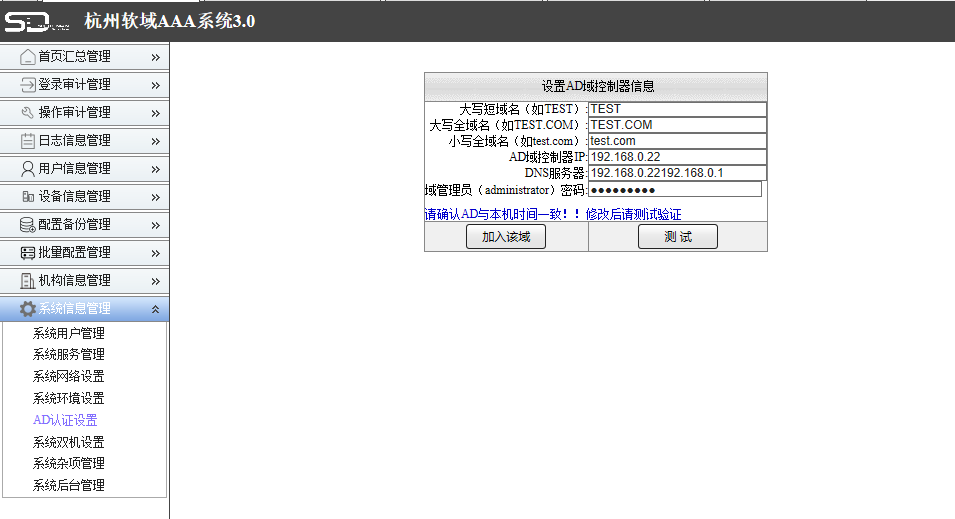The height and width of the screenshot is (519, 955).
Task: Focus the AD域控制器IP field
Action: point(677,157)
